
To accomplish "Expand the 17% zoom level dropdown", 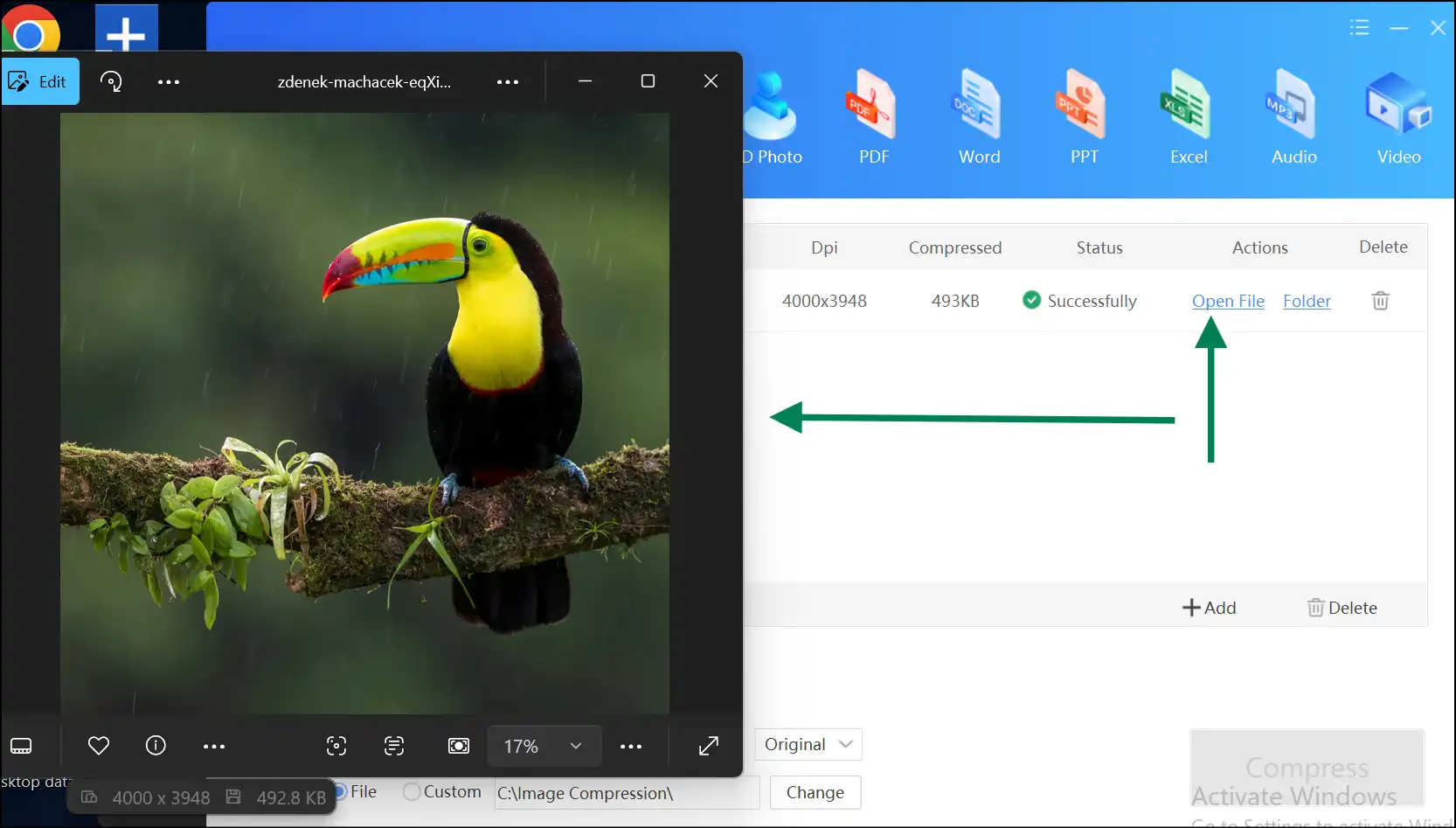I will pos(544,746).
